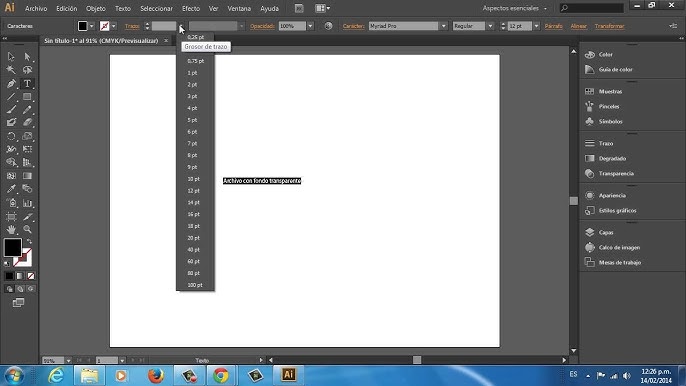Enable Draw Inside mode

tap(31, 289)
